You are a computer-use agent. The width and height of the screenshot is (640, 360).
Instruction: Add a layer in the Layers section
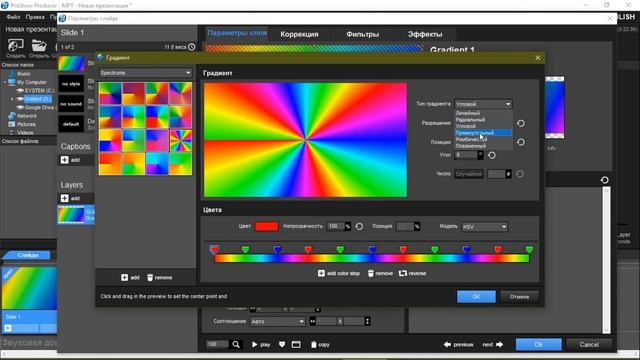tap(70, 198)
